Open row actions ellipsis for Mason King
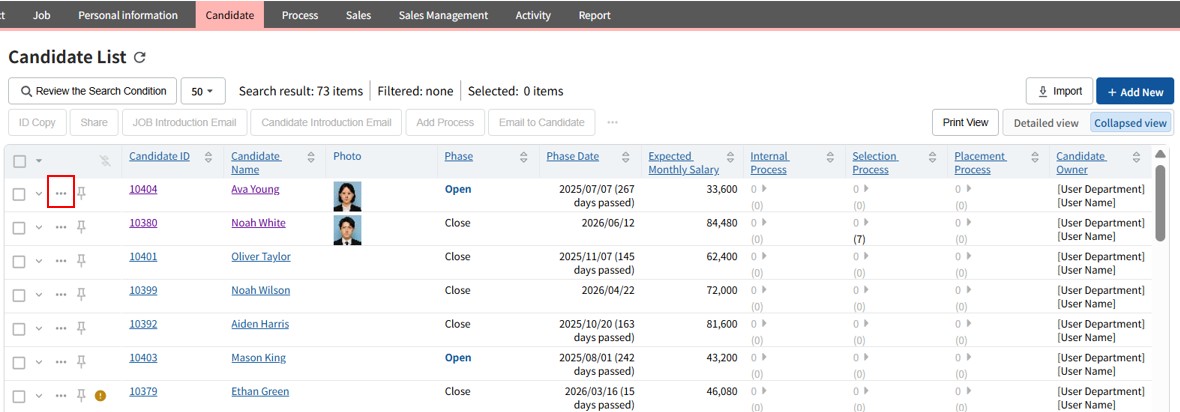The height and width of the screenshot is (412, 1180). [61, 362]
